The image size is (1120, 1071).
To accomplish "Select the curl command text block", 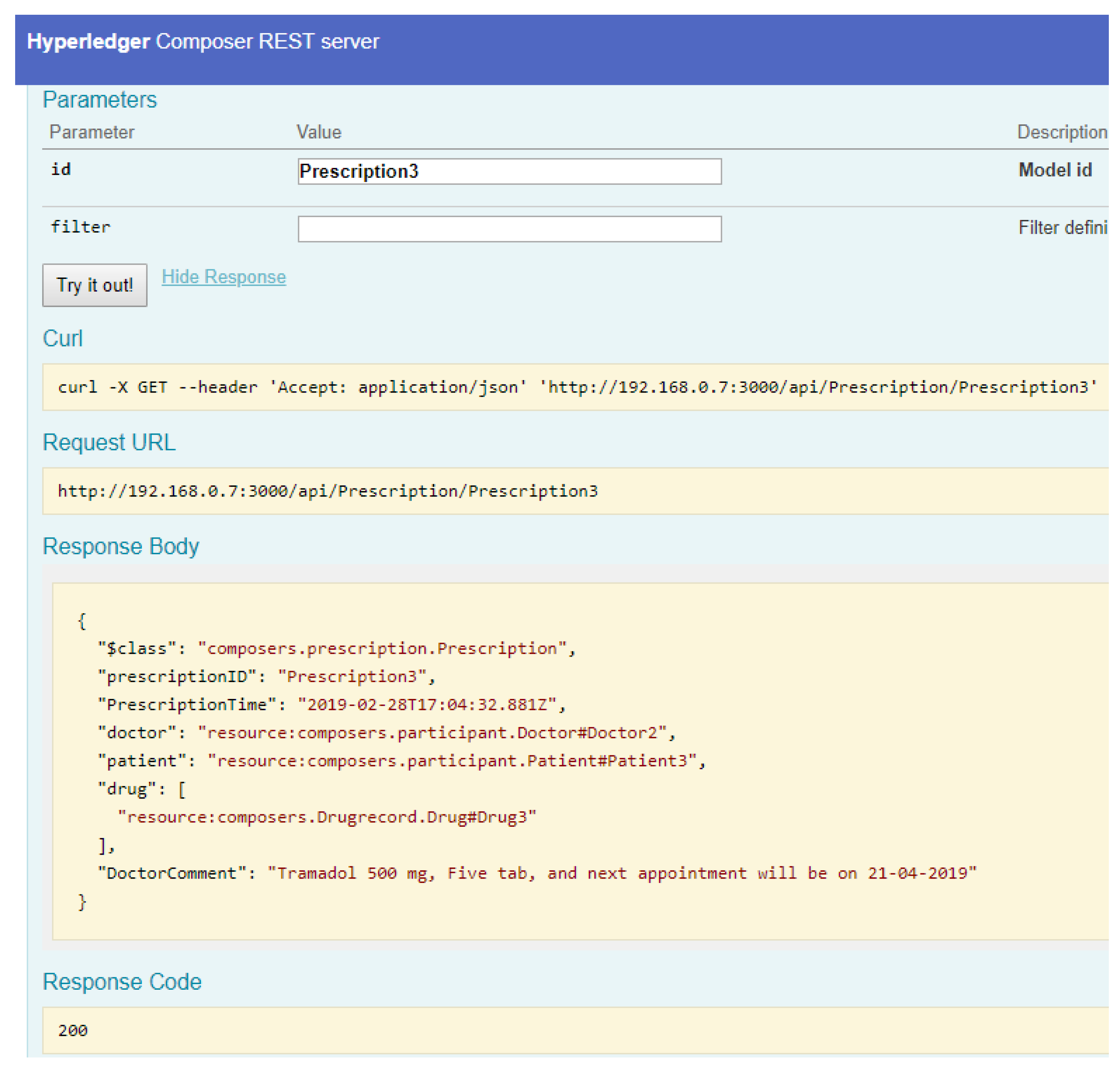I will (577, 387).
